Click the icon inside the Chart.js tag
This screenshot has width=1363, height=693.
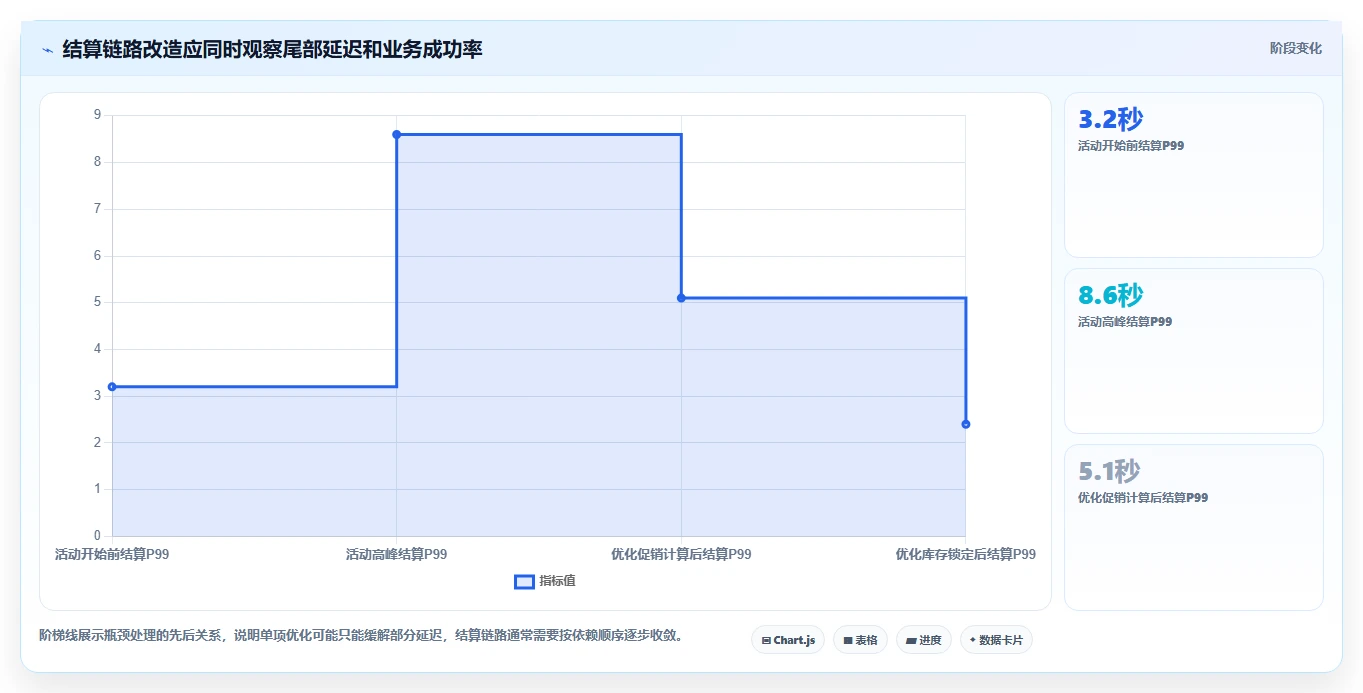(x=766, y=640)
